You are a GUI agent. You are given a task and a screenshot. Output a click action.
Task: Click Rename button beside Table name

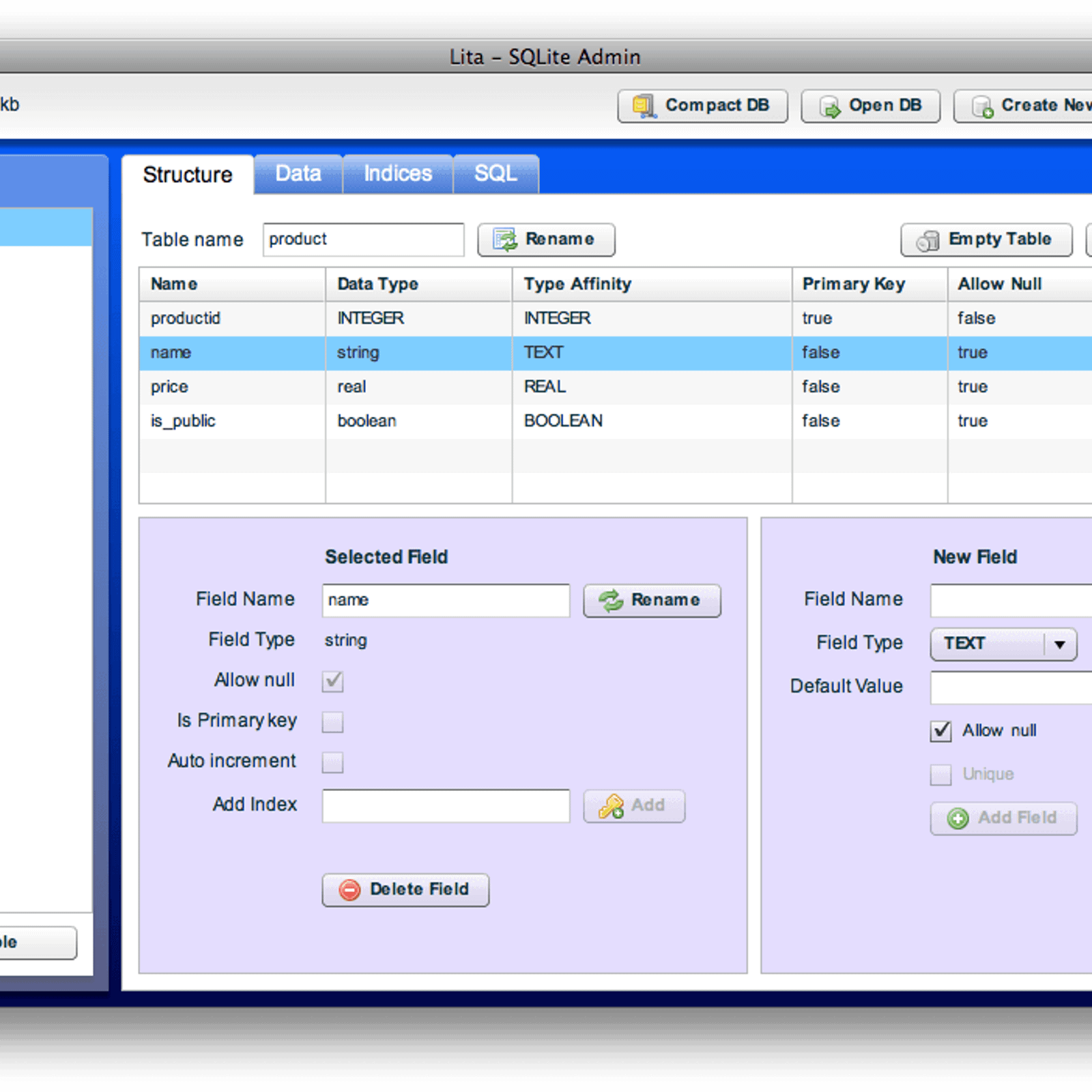click(546, 240)
